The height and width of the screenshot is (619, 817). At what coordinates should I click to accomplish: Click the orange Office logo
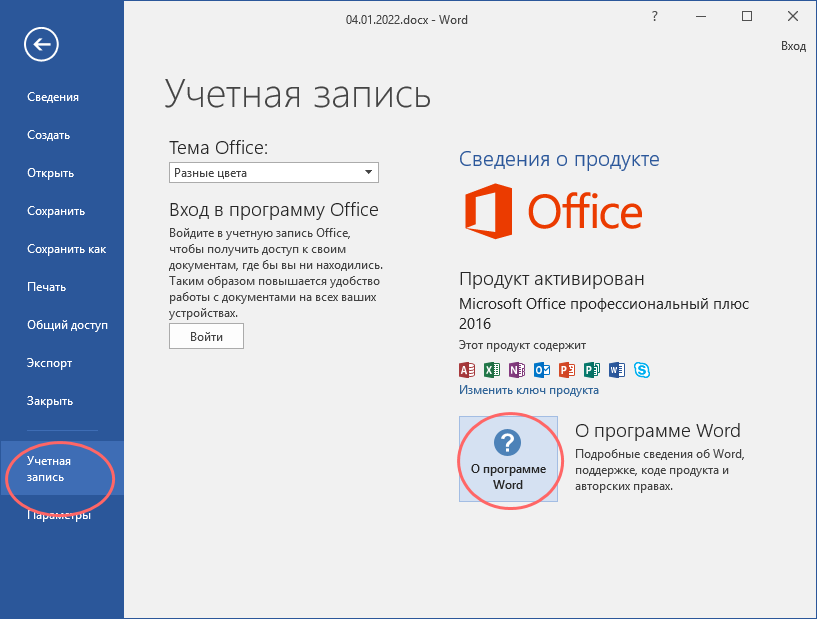[553, 211]
